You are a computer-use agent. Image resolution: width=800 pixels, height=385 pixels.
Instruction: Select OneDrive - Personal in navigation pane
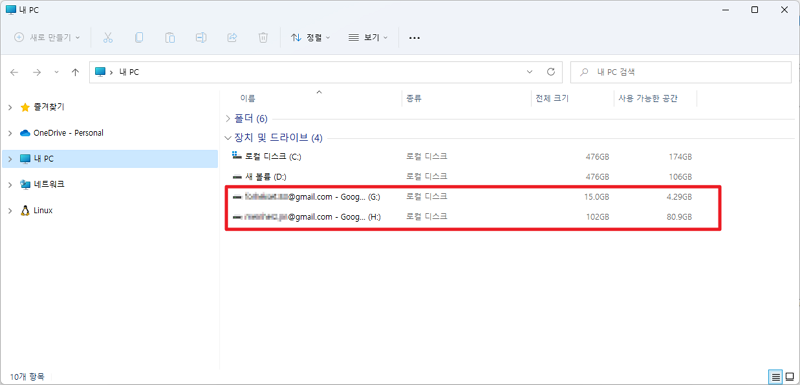[68, 133]
